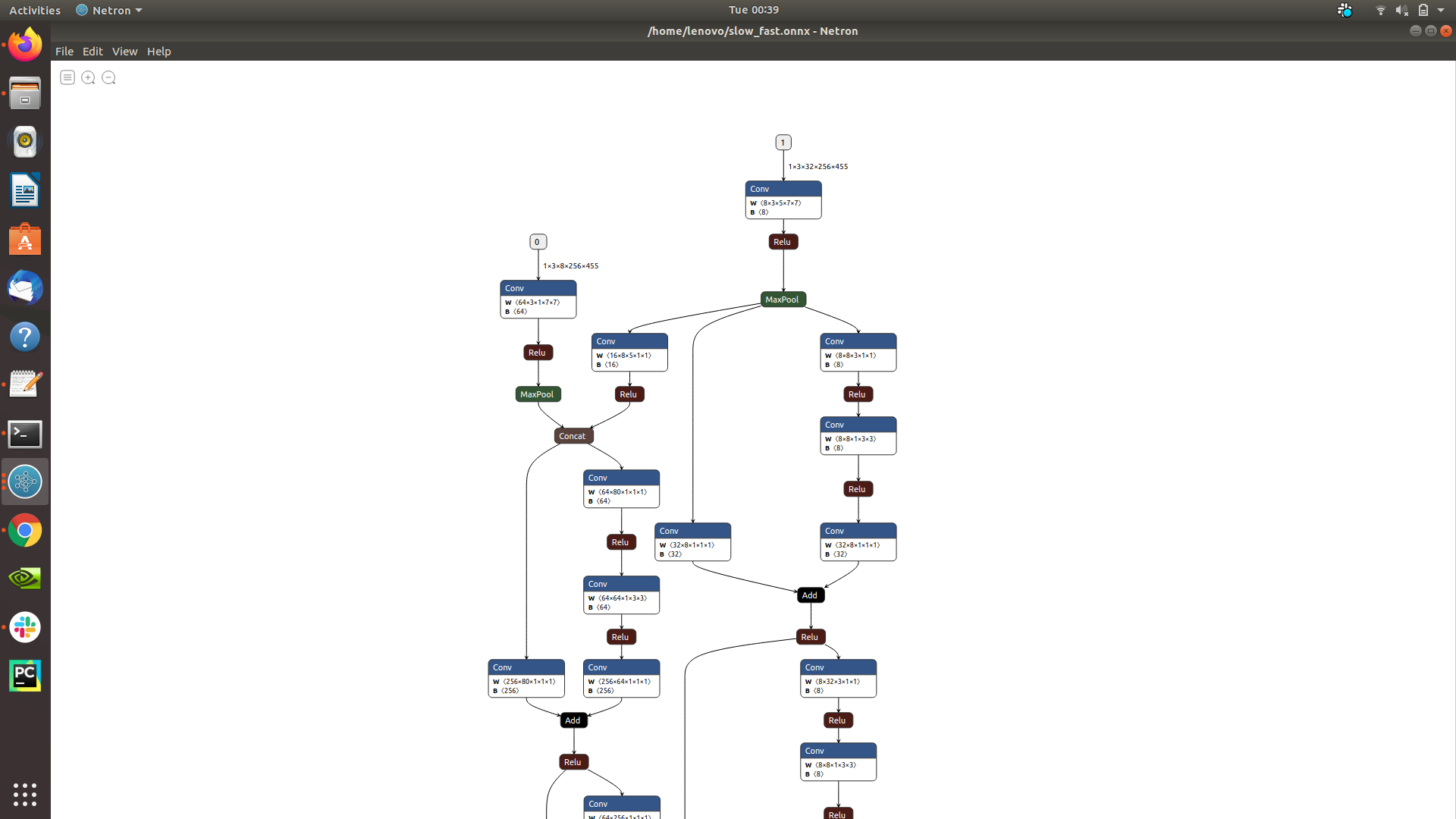Open the Help menu

click(x=158, y=51)
